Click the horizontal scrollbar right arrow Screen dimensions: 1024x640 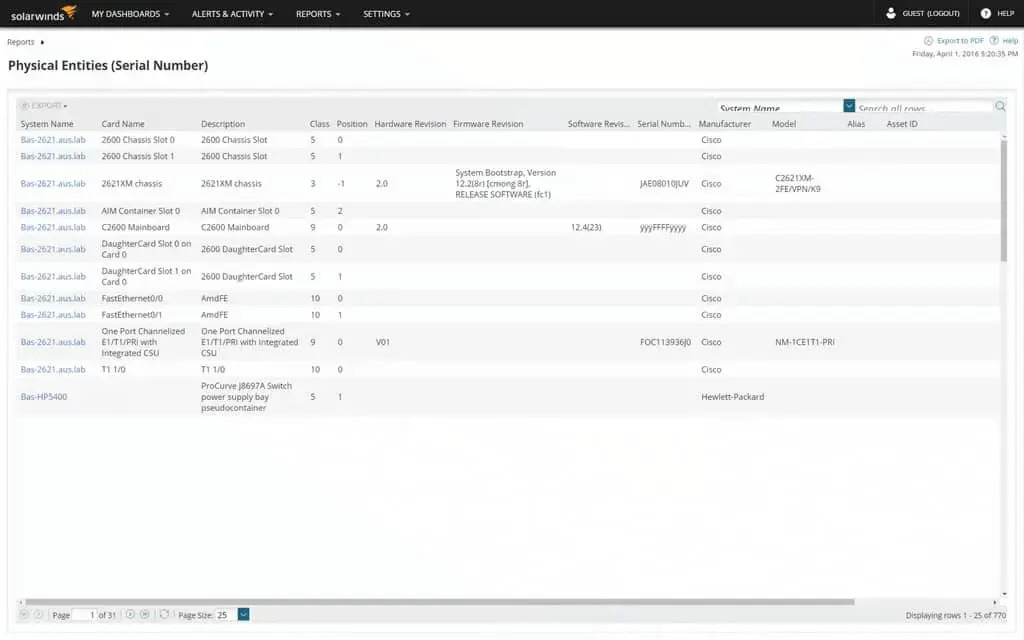tap(995, 602)
